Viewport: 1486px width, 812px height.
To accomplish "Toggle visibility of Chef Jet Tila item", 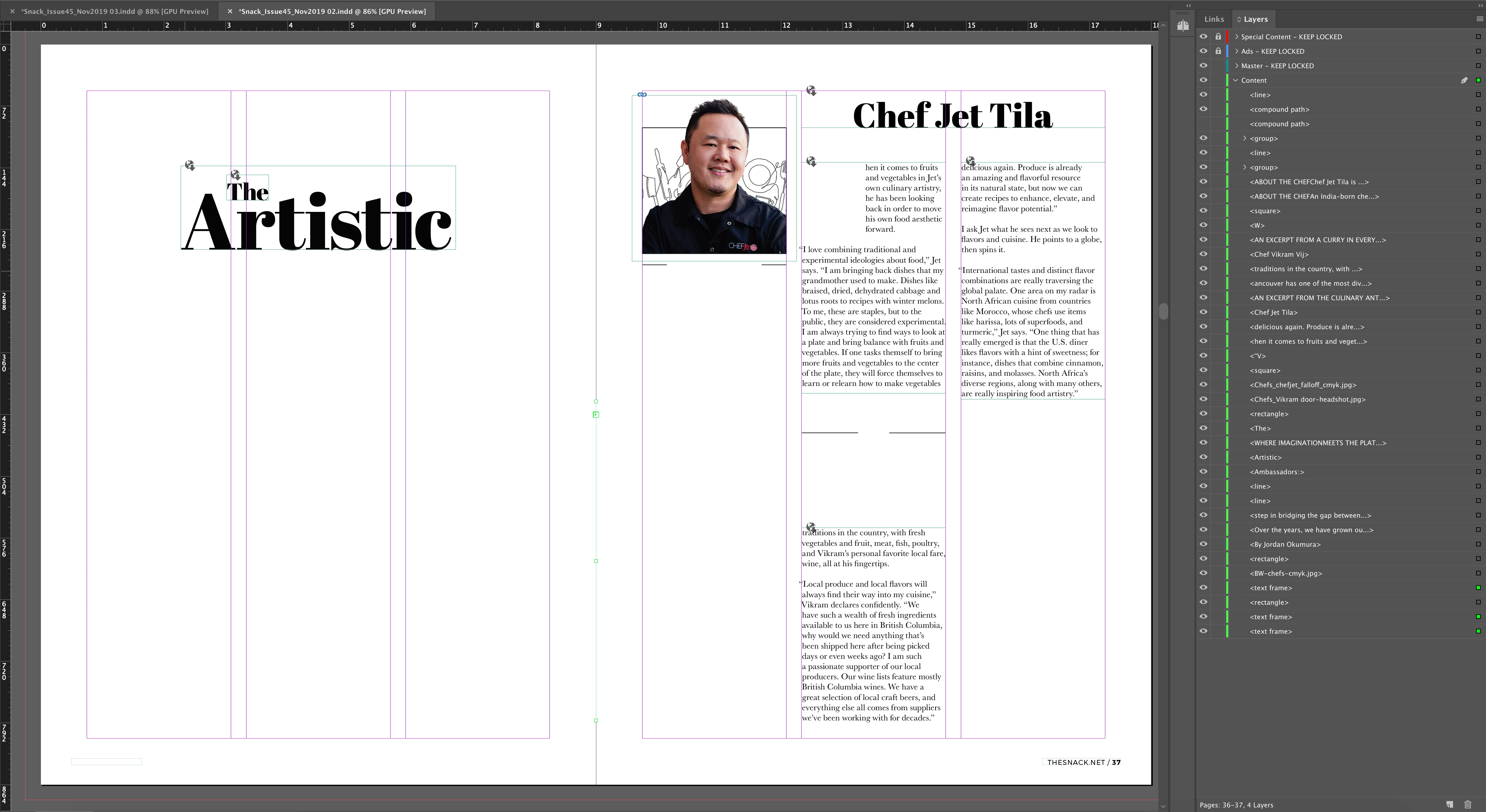I will coord(1203,312).
